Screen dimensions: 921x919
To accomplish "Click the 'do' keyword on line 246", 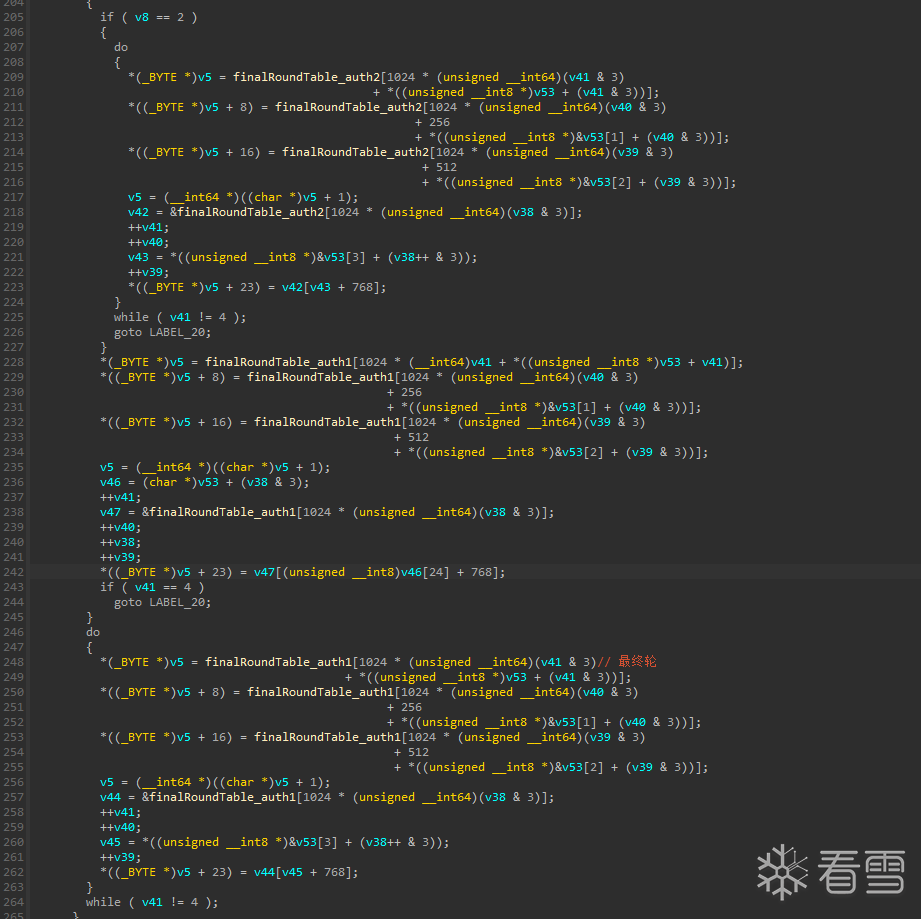I will [93, 632].
